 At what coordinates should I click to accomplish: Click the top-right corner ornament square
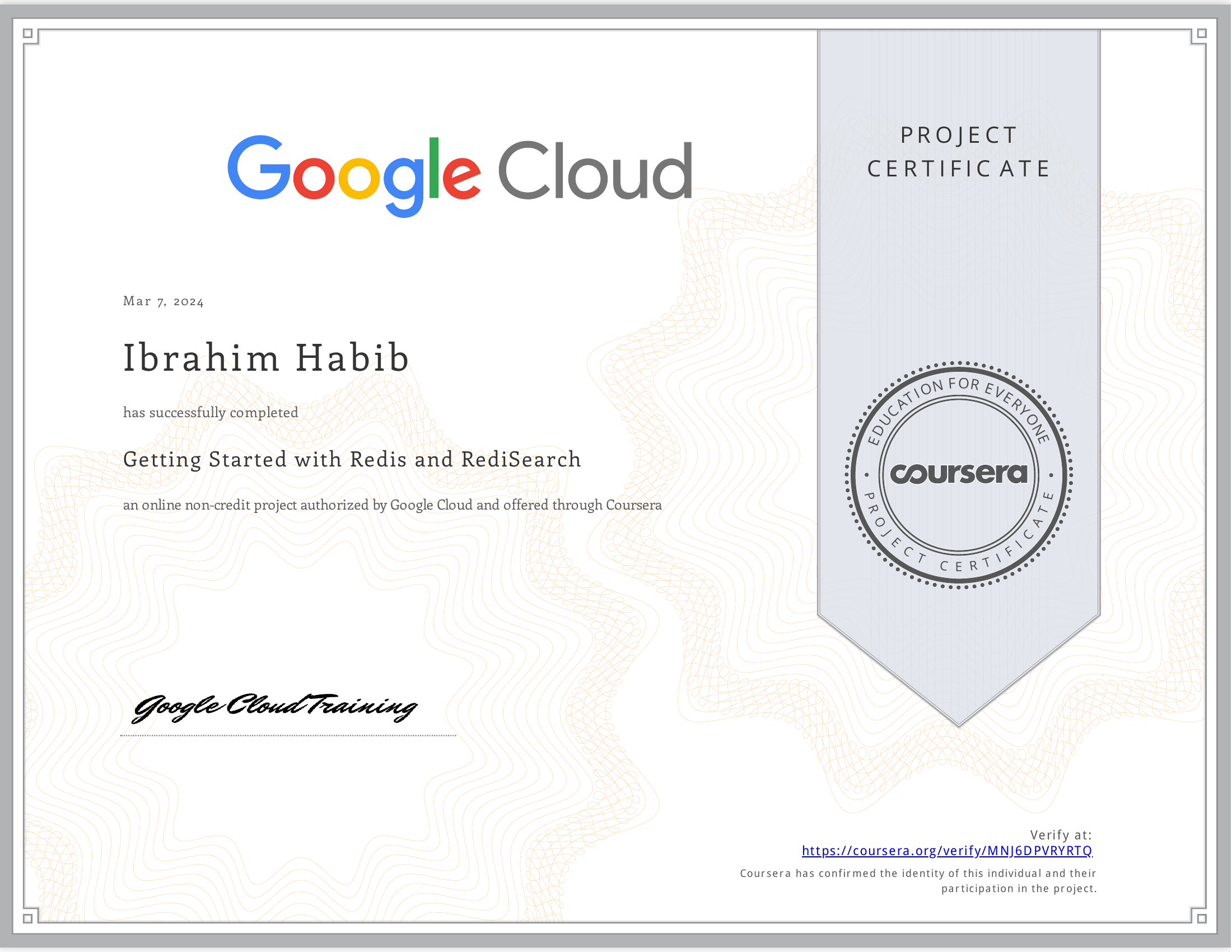1202,33
